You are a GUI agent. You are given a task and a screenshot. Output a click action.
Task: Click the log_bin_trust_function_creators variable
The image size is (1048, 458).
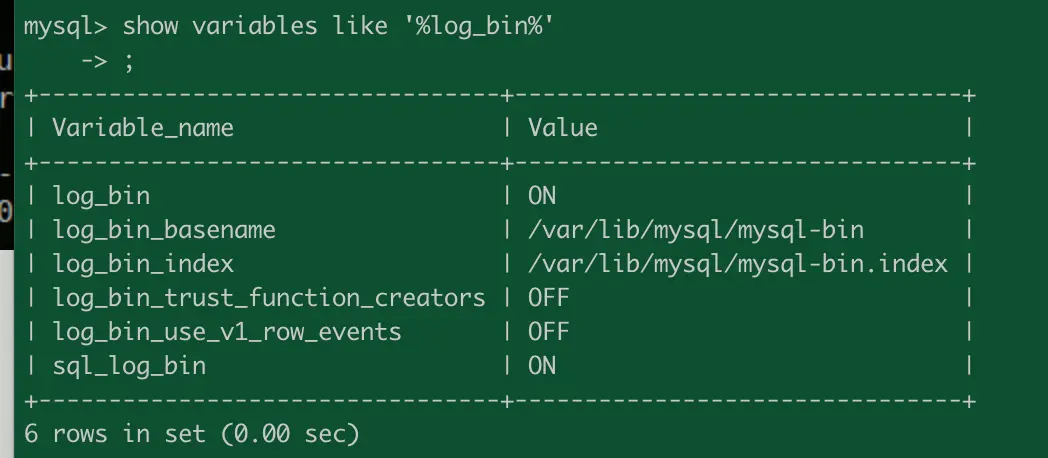click(269, 298)
